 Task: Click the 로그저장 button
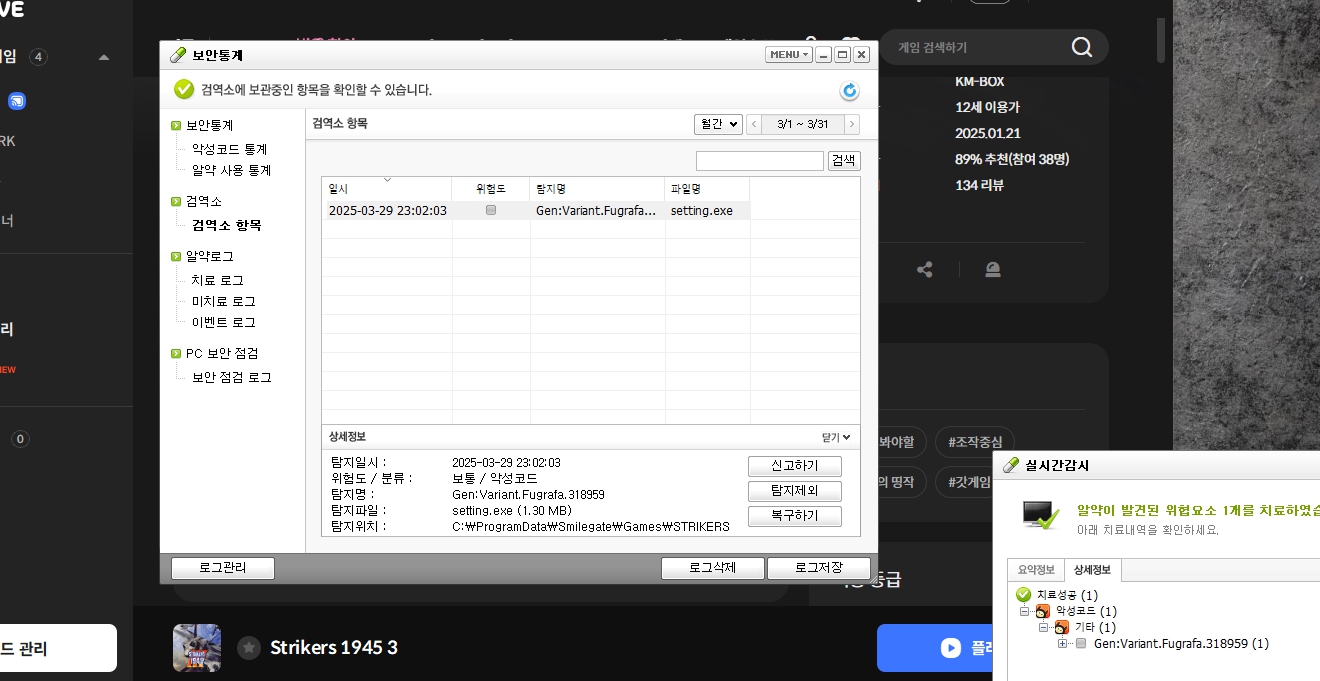(818, 568)
